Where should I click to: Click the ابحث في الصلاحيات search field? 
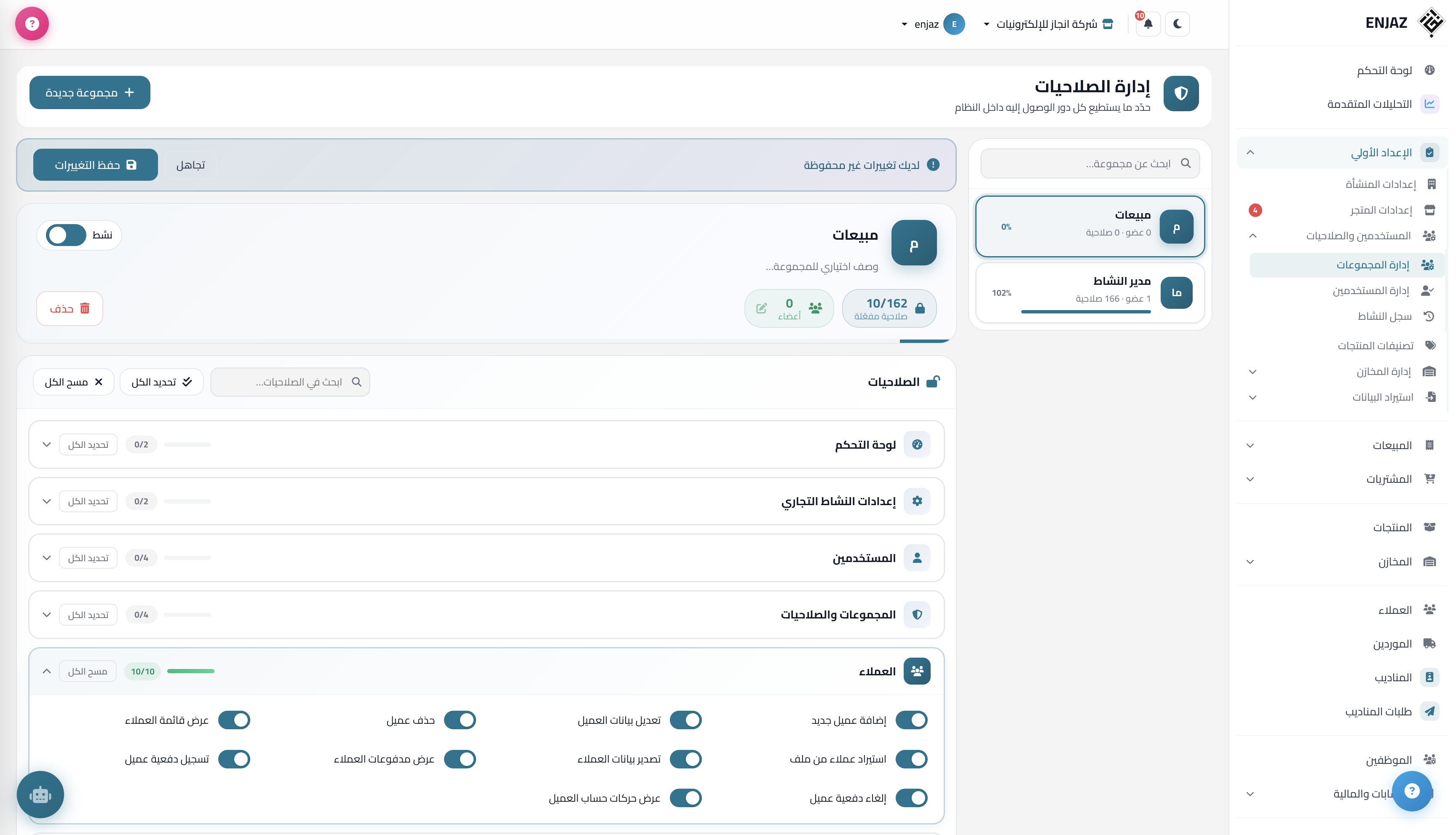pos(290,382)
